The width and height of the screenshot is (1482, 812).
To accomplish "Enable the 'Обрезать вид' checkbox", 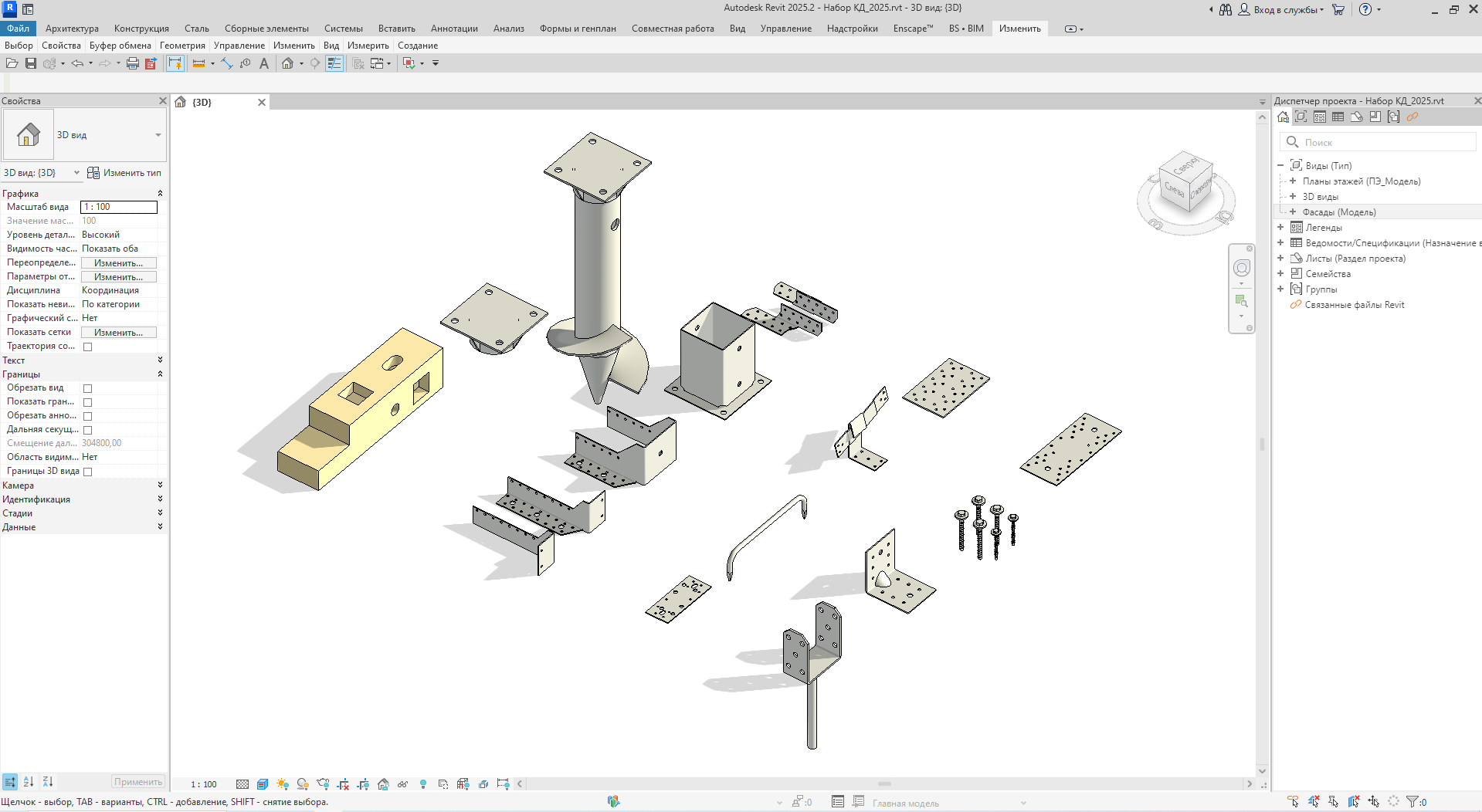I will [x=88, y=388].
